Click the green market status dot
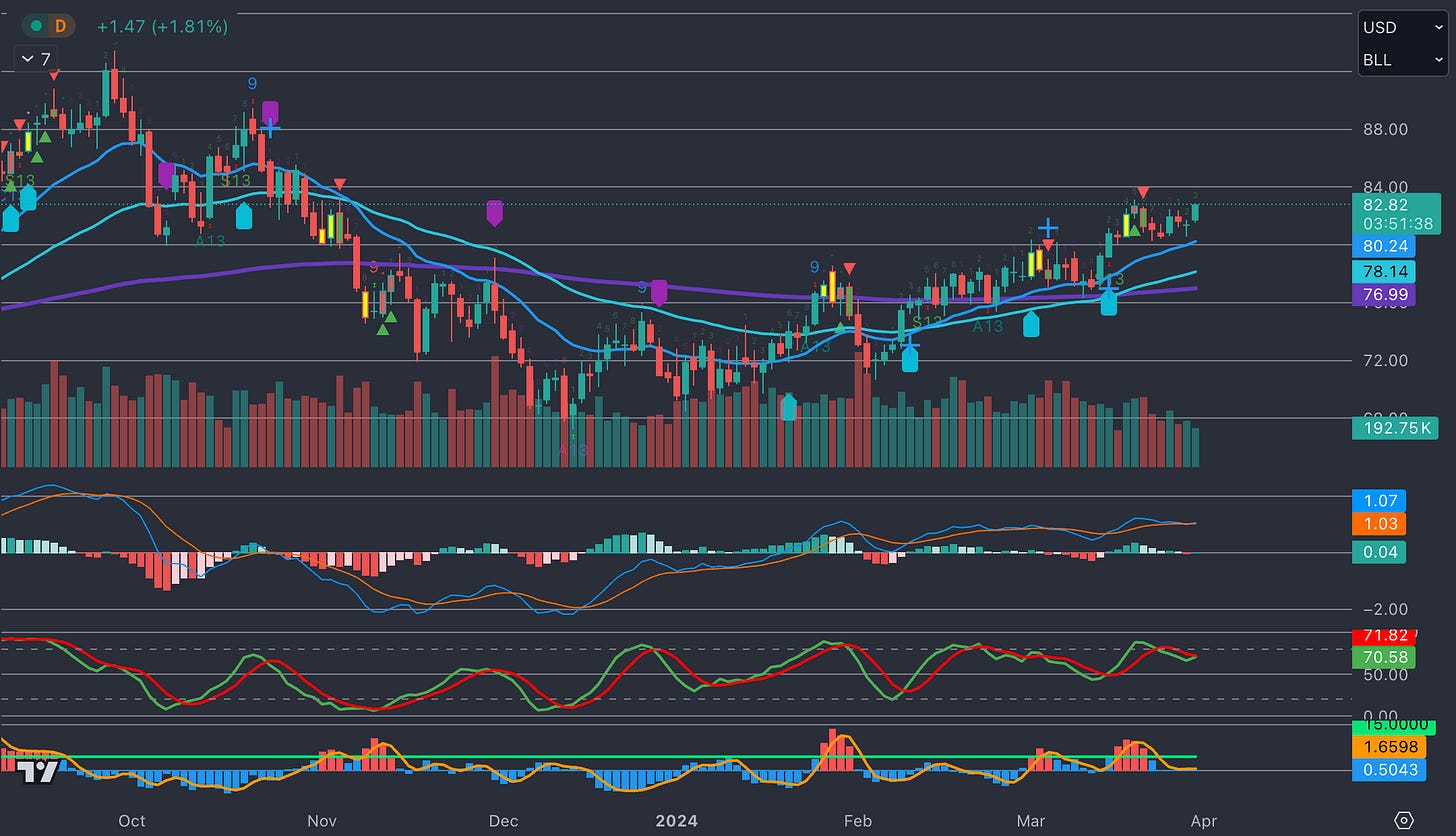1456x836 pixels. [x=37, y=26]
